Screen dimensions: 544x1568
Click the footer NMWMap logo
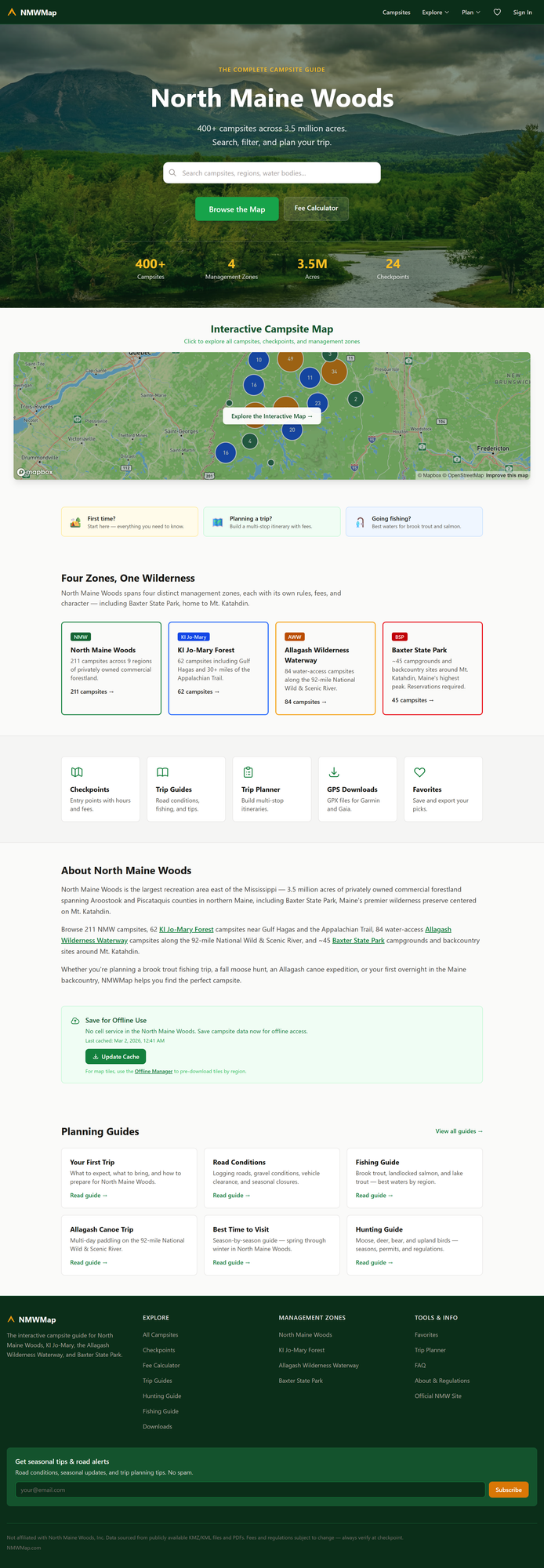pos(31,1319)
